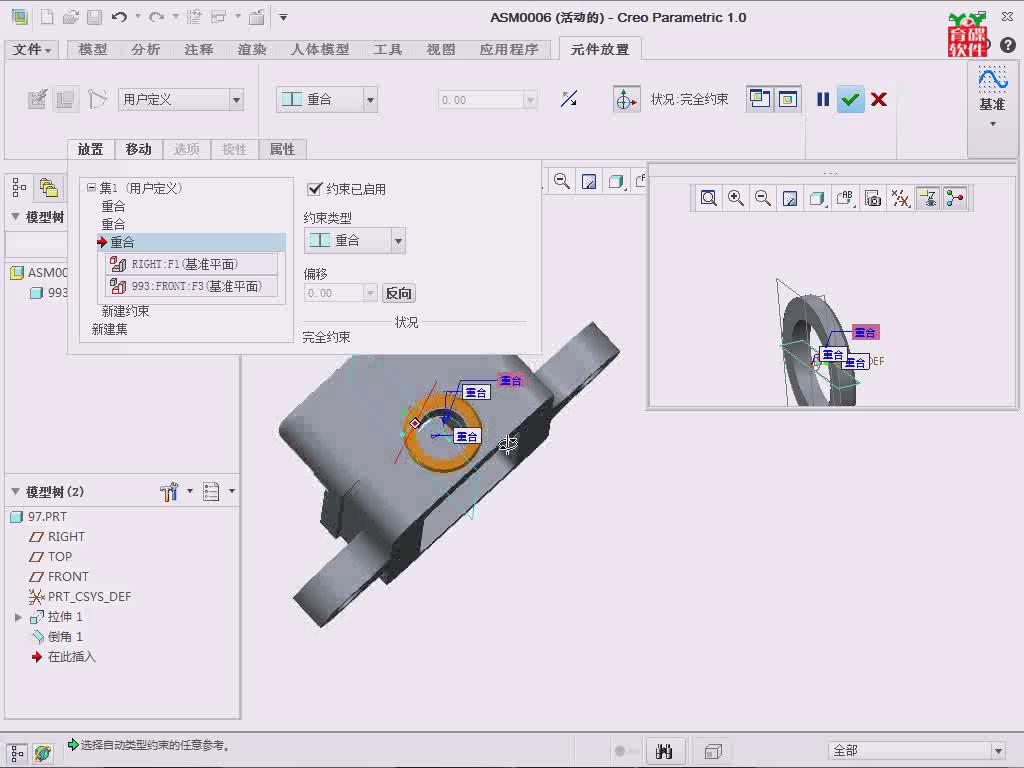Click the interface-to-interface placement icon

click(x=37, y=99)
